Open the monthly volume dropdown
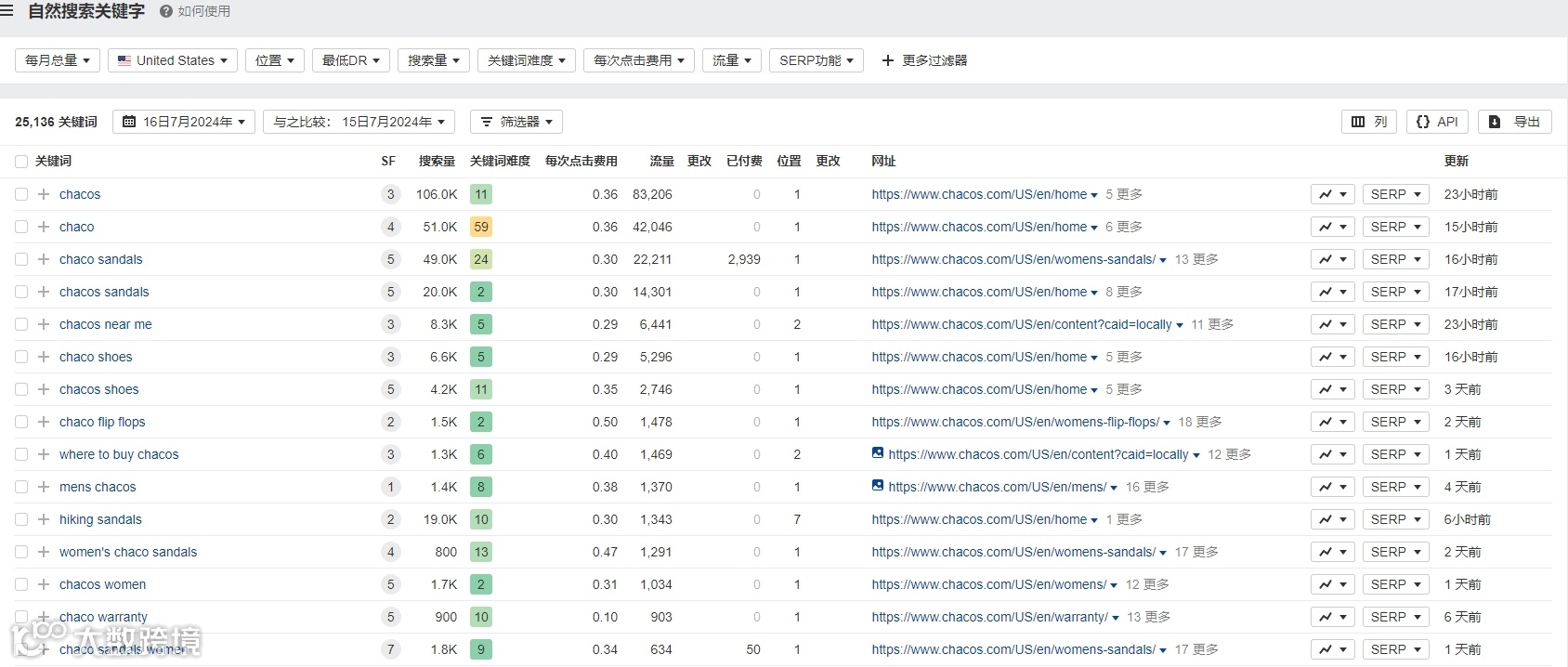Viewport: 1568px width, 667px height. tap(58, 60)
